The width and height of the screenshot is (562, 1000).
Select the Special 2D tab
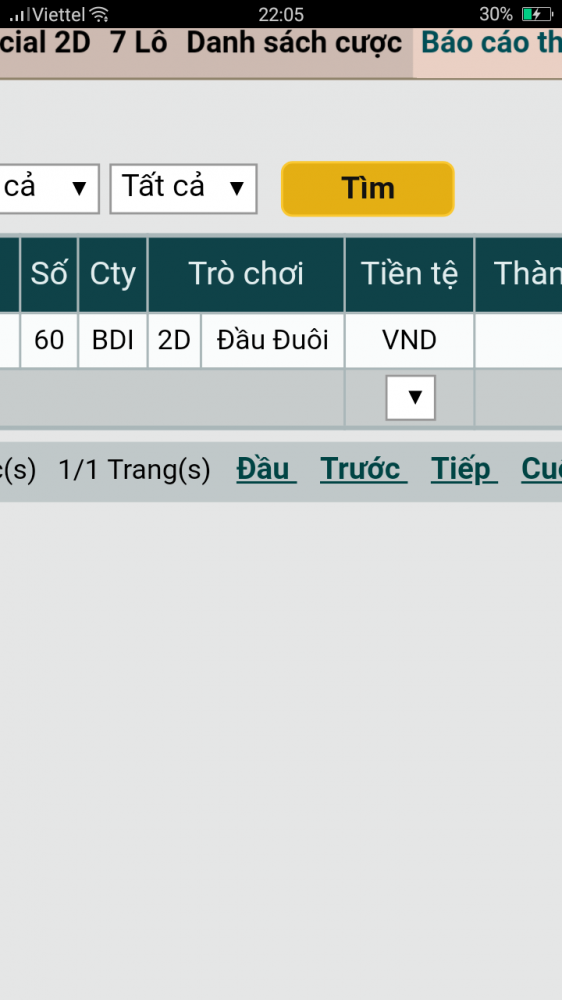[45, 43]
